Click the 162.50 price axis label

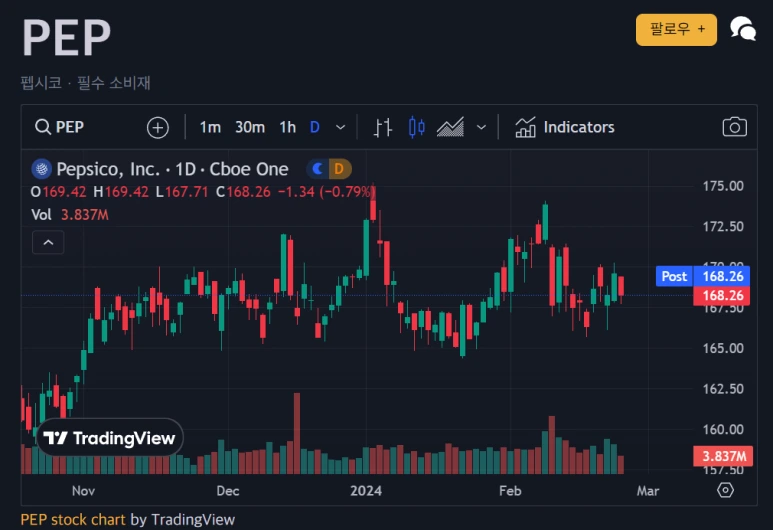[x=723, y=389]
